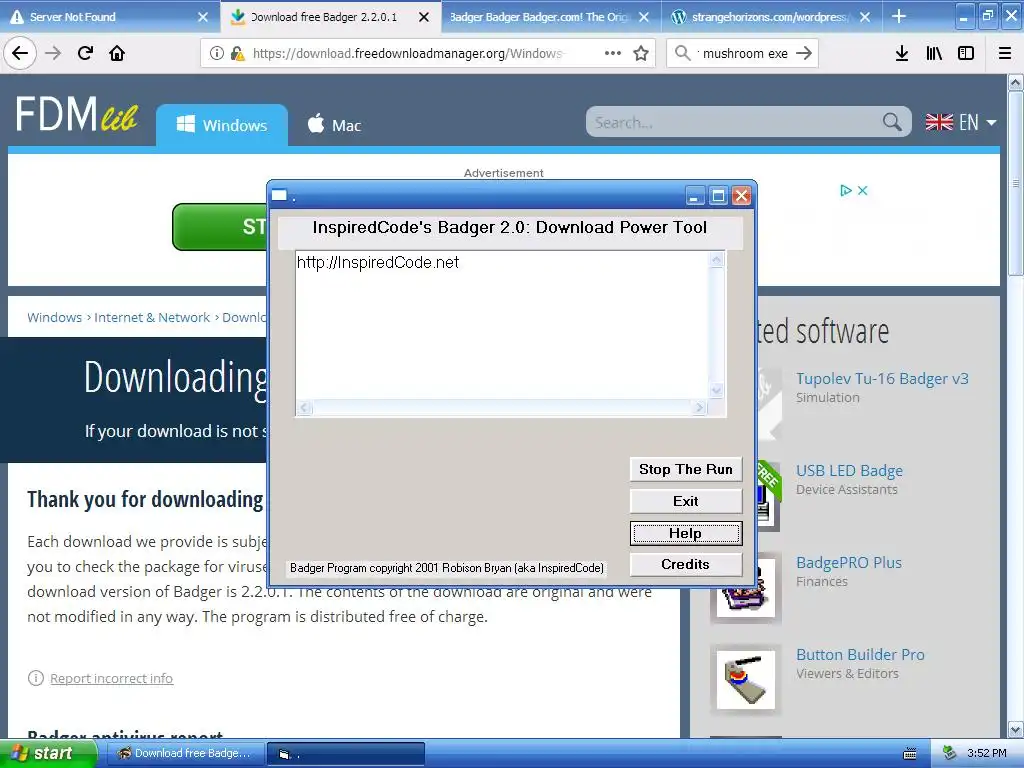The height and width of the screenshot is (768, 1024).
Task: Click the magnifier icon in FDM search box
Action: click(892, 121)
